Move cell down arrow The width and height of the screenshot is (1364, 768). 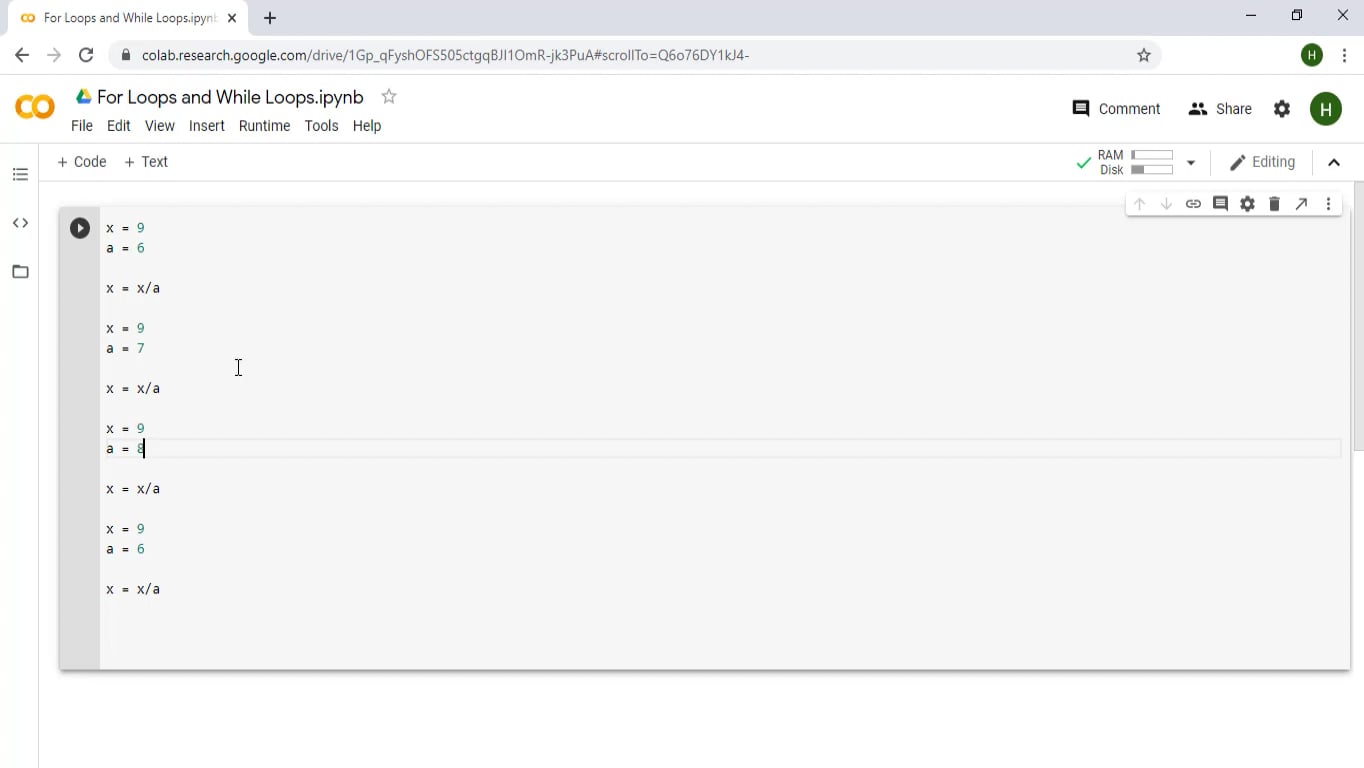point(1166,204)
